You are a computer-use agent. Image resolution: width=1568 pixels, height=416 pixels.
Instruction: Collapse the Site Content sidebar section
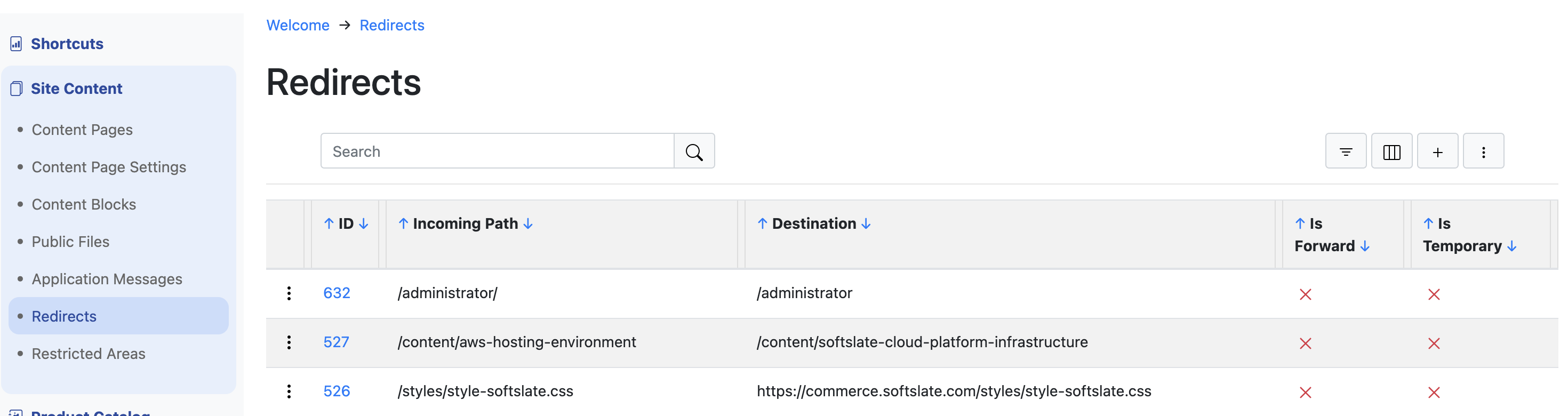coord(77,89)
